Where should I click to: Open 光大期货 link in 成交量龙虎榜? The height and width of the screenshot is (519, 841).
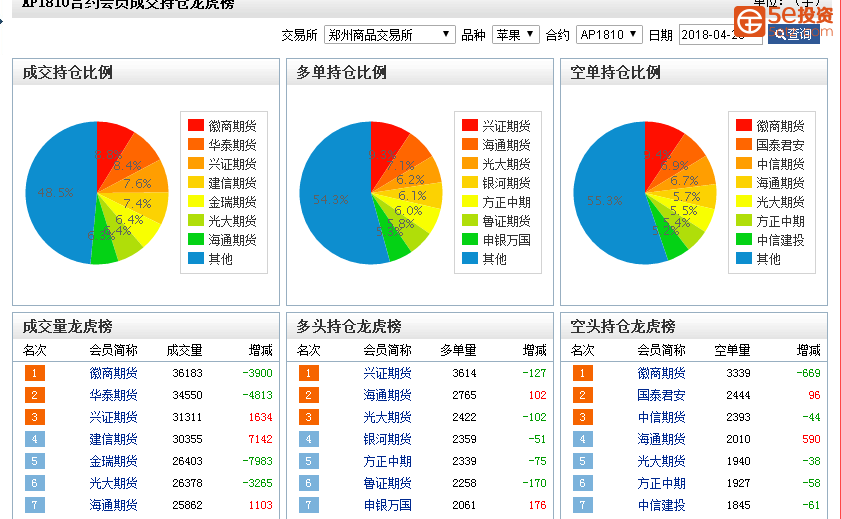[113, 483]
